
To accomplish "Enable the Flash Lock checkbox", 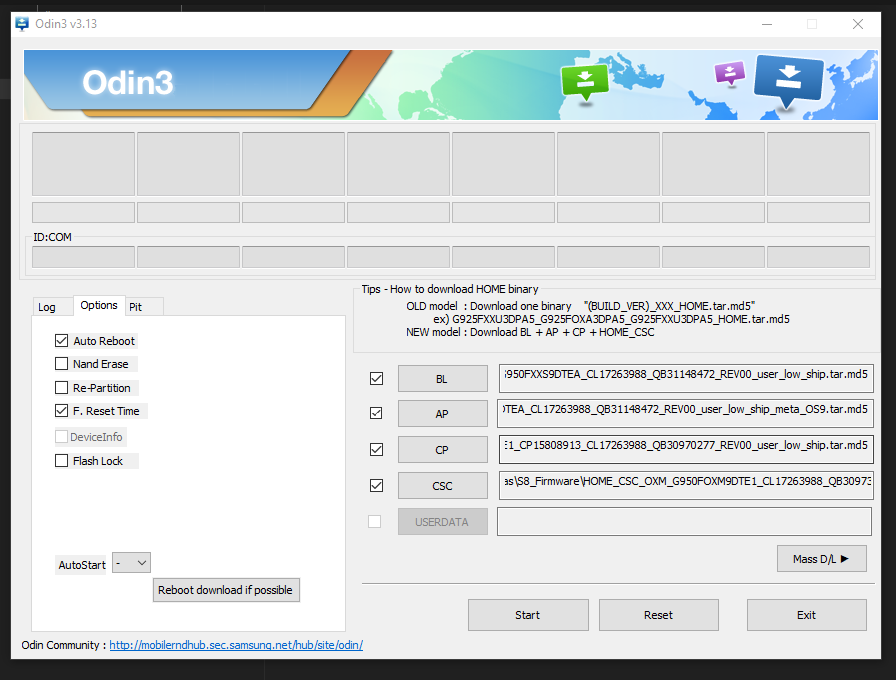I will [62, 461].
